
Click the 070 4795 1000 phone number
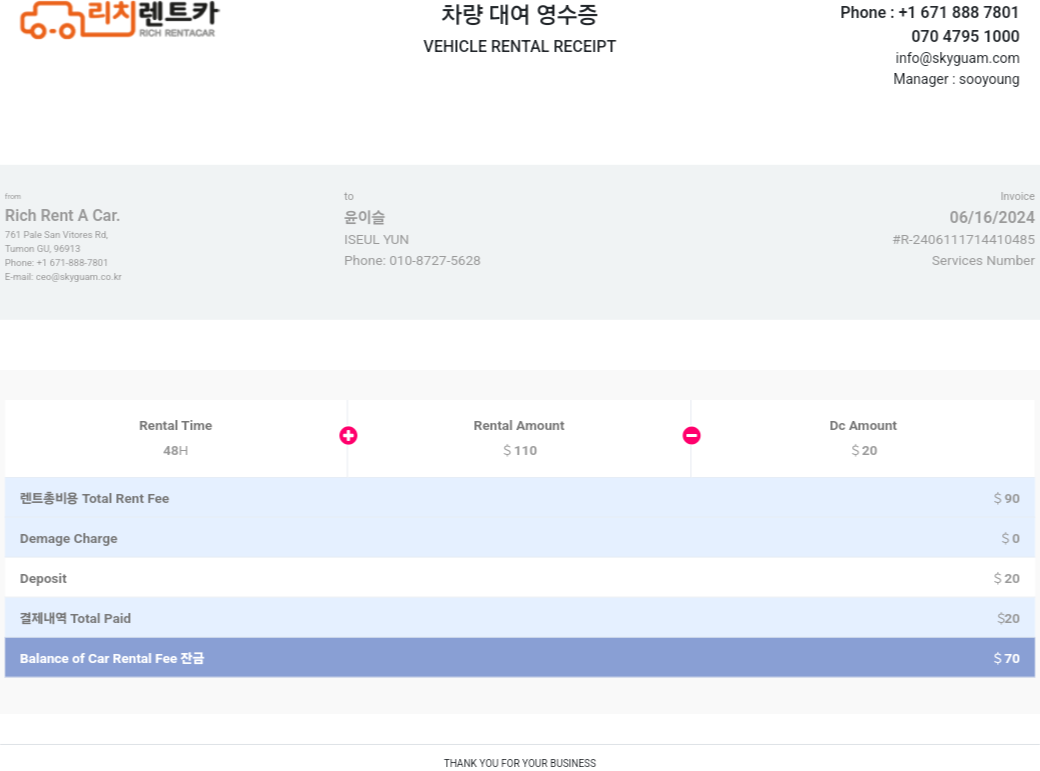click(965, 36)
